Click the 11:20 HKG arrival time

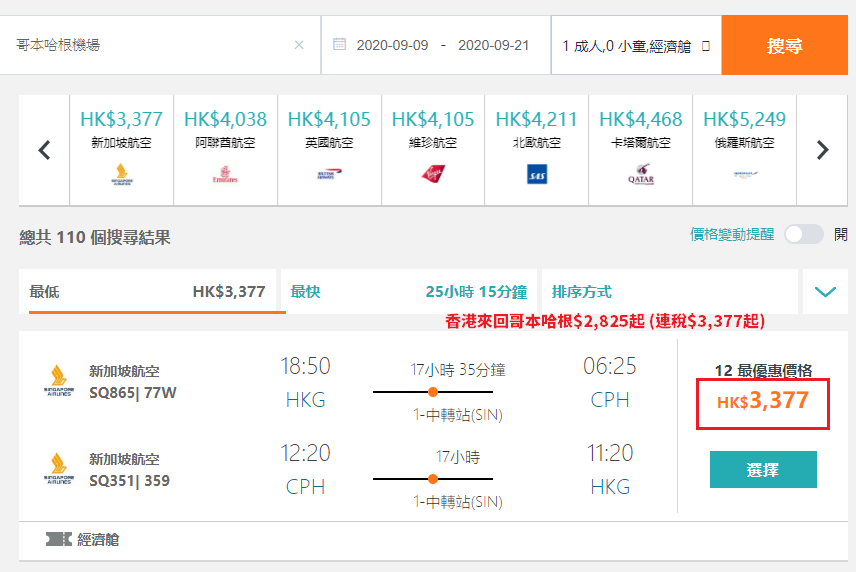610,454
